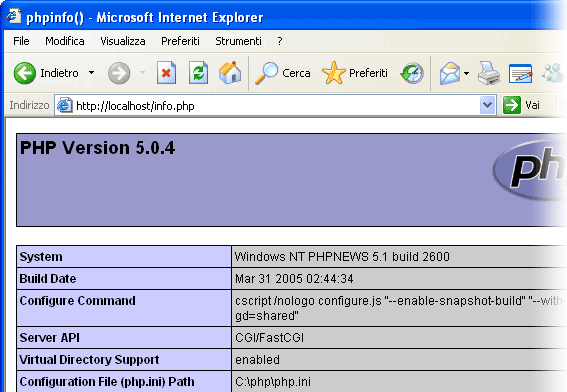Click 'Mar 31 2005 02:44:34' value
Viewport: 567px width, 392px height.
[294, 279]
